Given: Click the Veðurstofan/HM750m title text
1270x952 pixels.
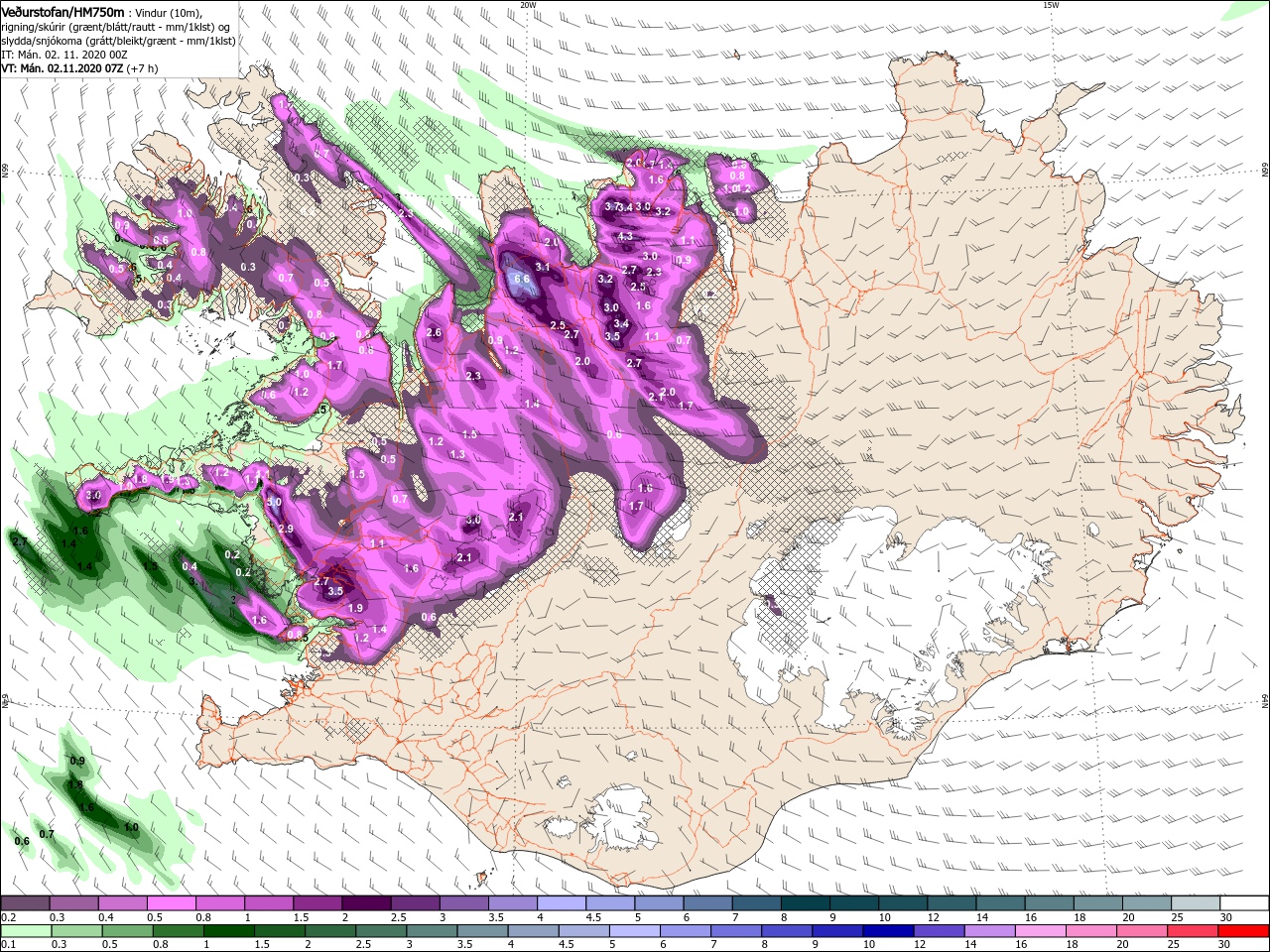Looking at the screenshot, I should 63,11.
